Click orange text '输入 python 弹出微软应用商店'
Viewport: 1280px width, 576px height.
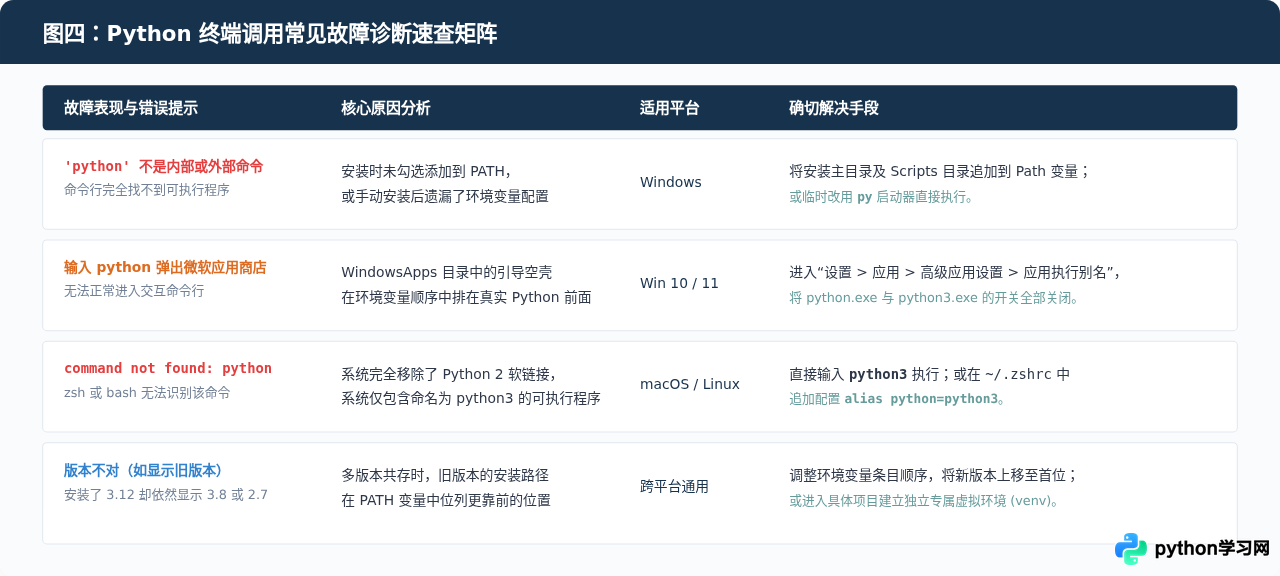[x=165, y=267]
